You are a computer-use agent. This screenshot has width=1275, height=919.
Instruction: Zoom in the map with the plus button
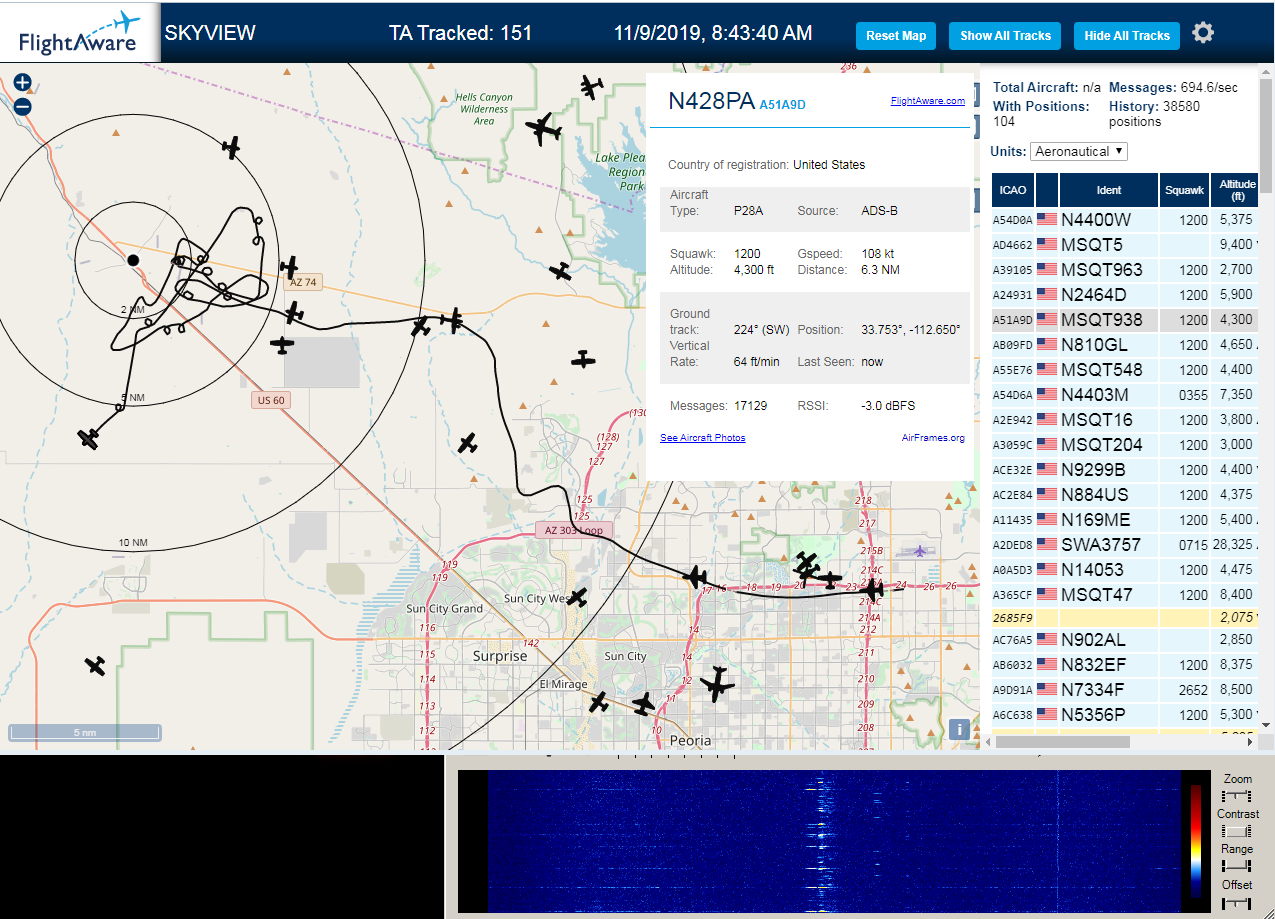(x=23, y=83)
